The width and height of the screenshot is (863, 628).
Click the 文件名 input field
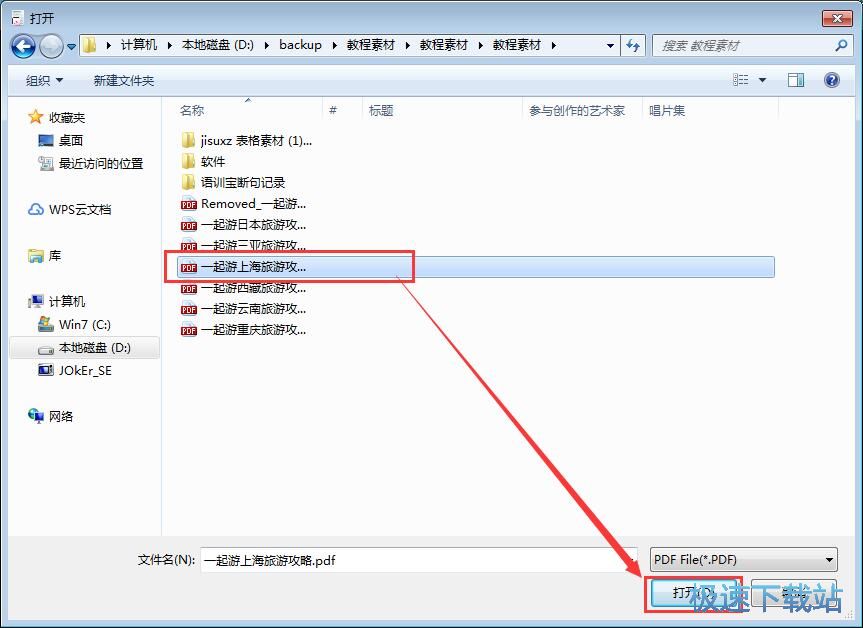pyautogui.click(x=400, y=559)
